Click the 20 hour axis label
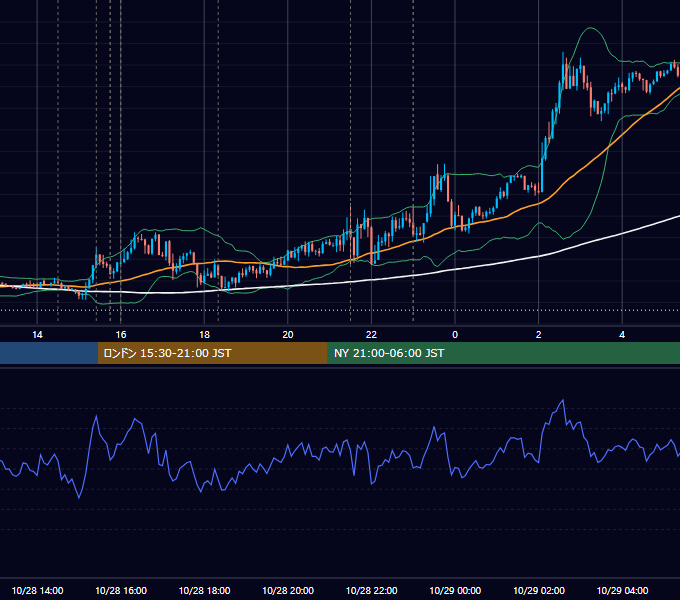The height and width of the screenshot is (600, 680). pyautogui.click(x=288, y=335)
